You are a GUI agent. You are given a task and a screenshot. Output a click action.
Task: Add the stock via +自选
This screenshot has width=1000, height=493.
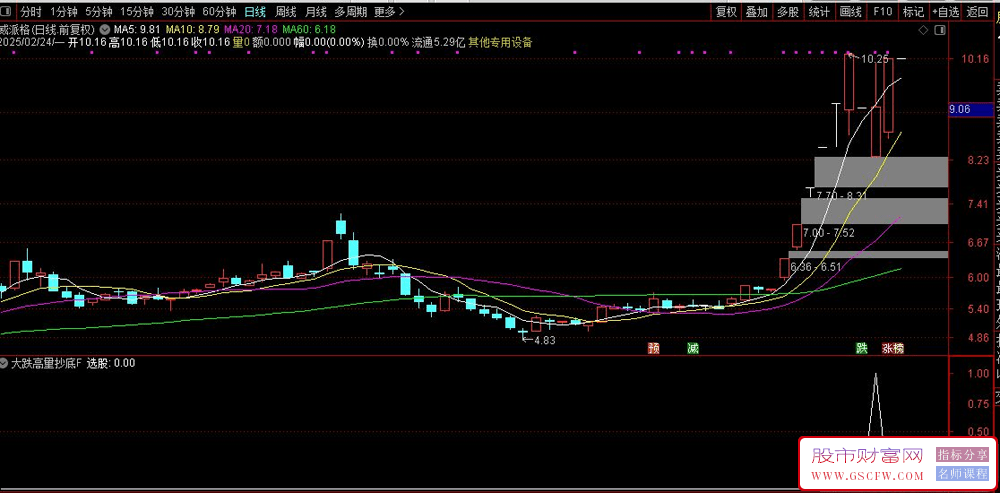tap(944, 12)
